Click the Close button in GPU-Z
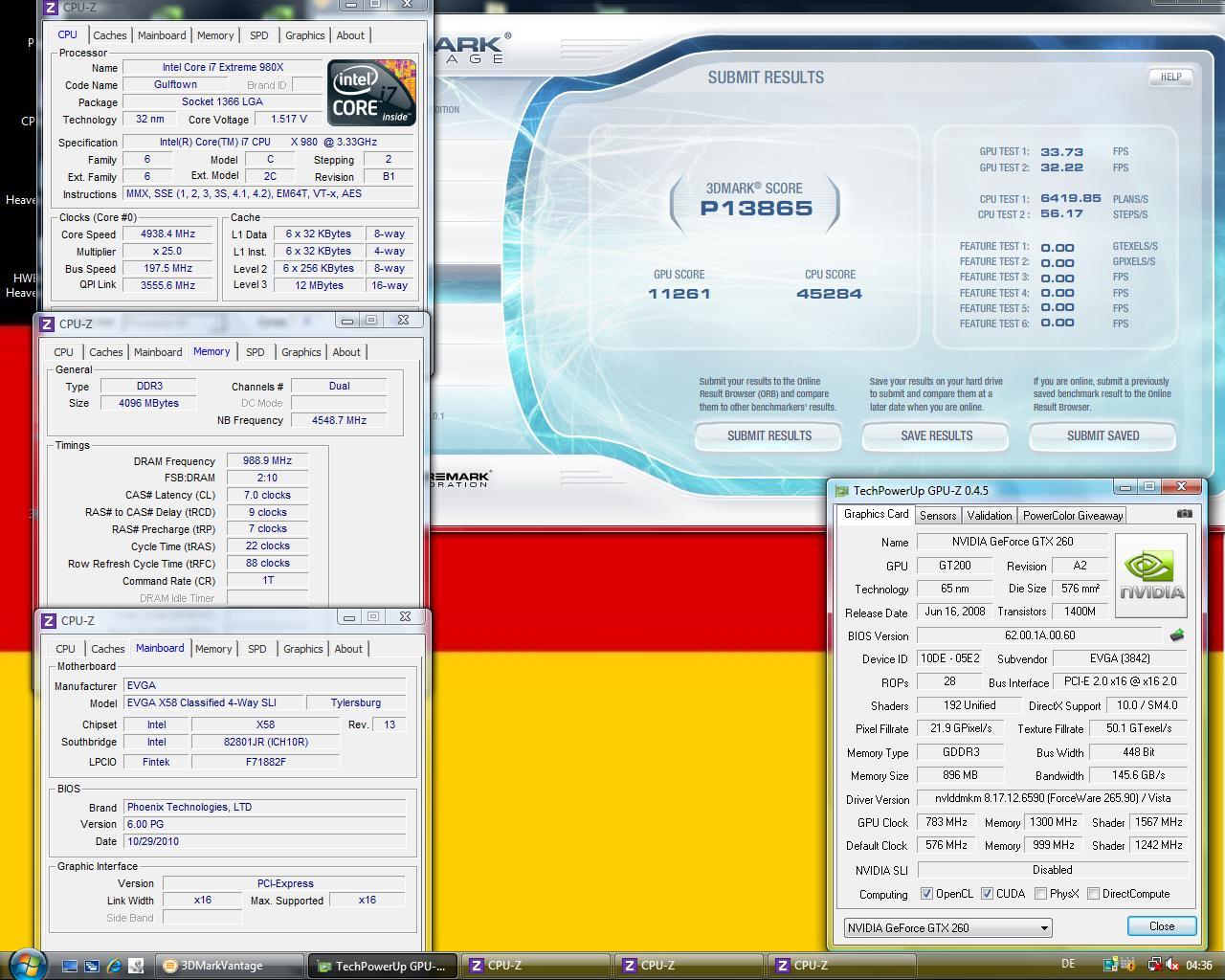 click(x=1162, y=926)
